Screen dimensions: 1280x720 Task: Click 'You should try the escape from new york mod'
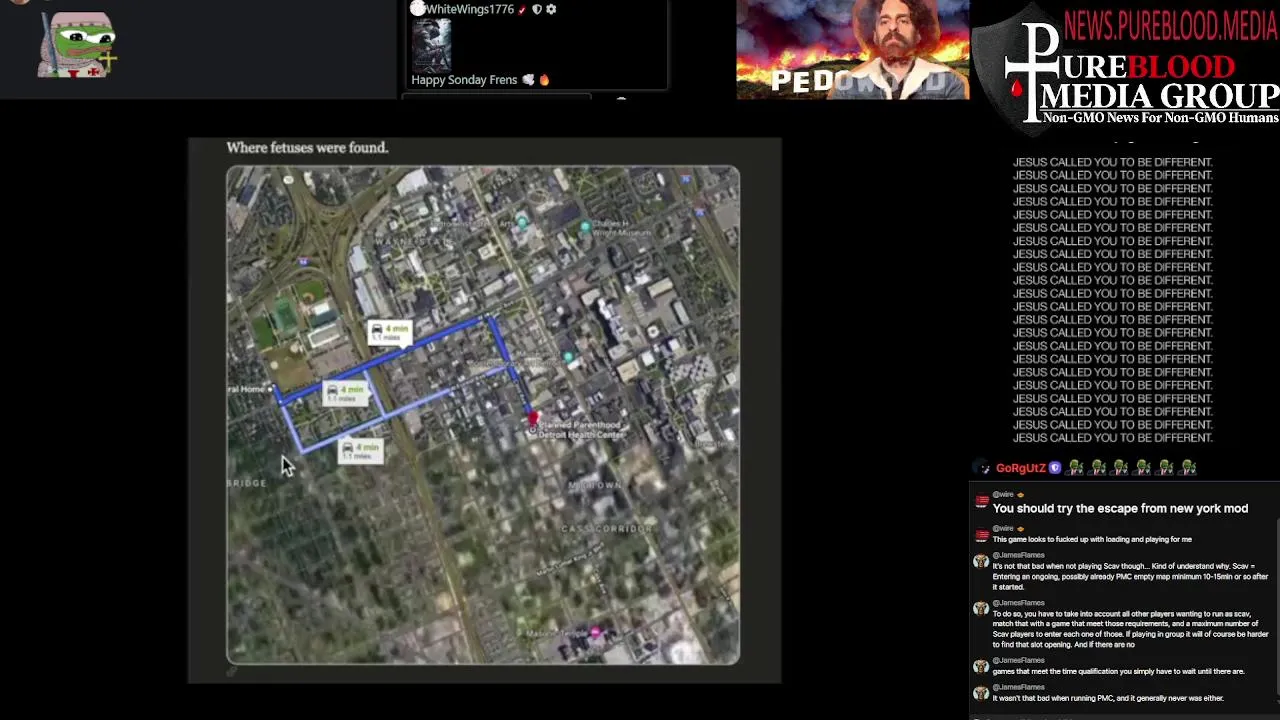point(1120,509)
